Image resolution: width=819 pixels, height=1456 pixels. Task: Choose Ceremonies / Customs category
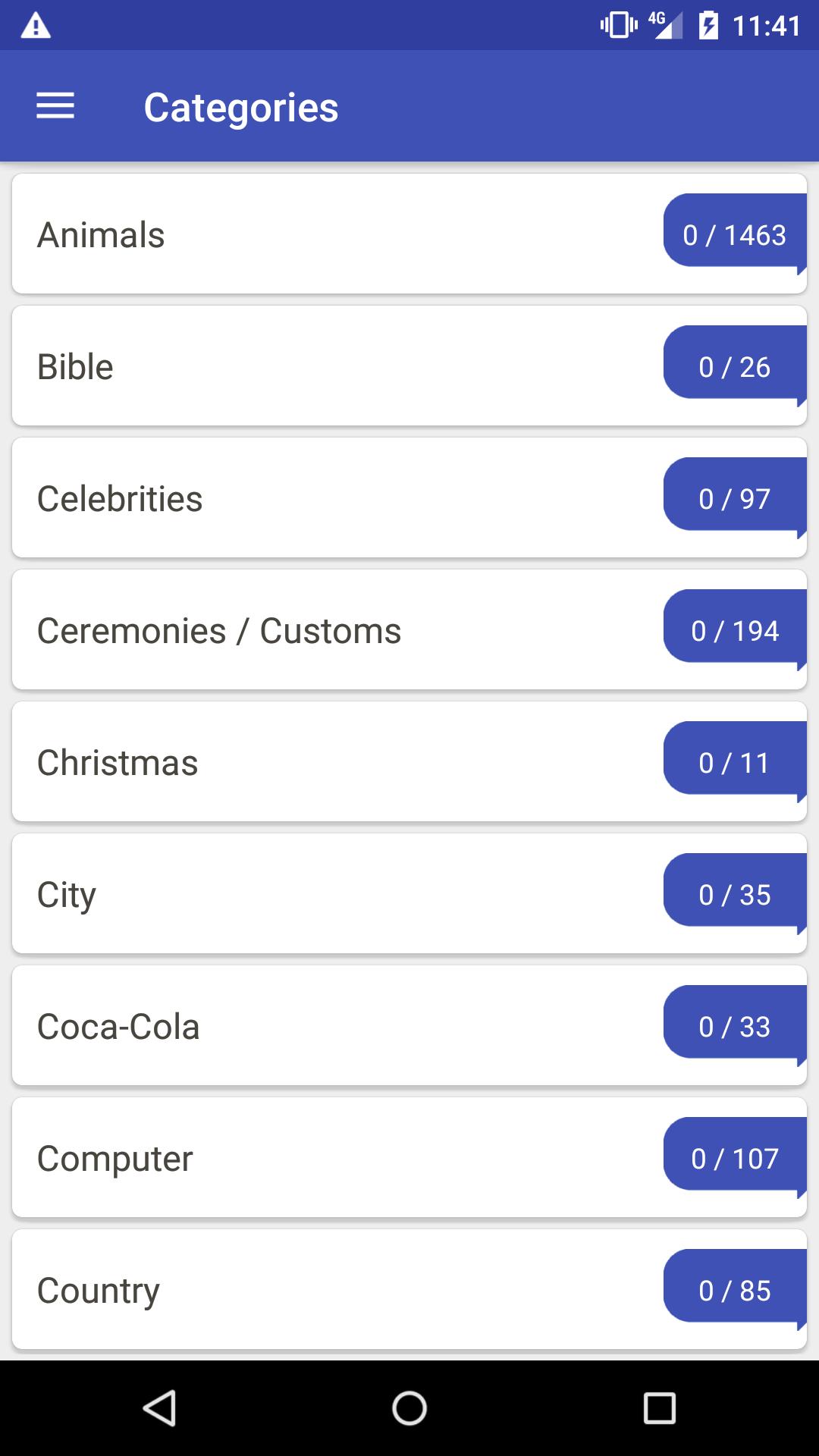[x=334, y=630]
